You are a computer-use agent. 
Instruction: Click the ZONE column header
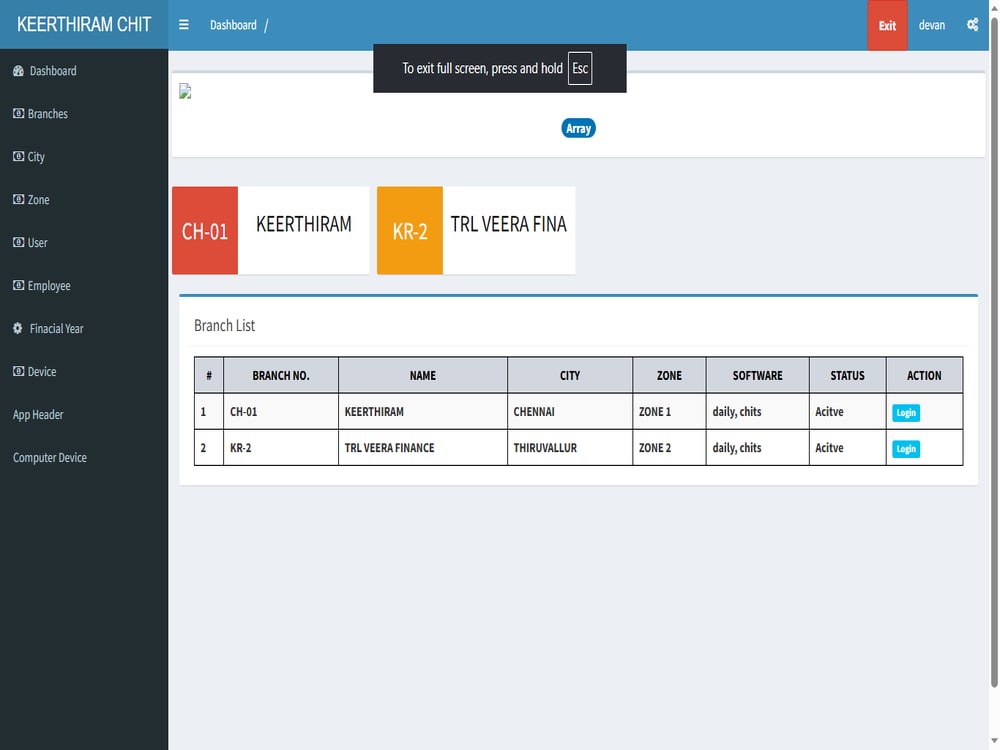pyautogui.click(x=669, y=375)
